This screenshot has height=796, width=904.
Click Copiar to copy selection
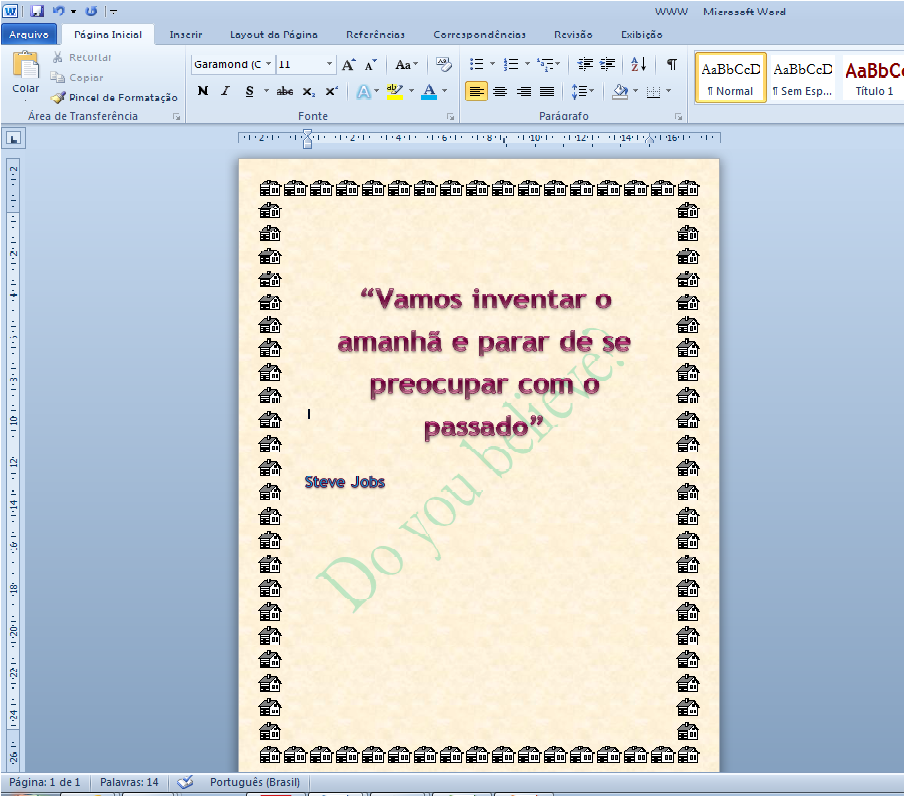(77, 77)
